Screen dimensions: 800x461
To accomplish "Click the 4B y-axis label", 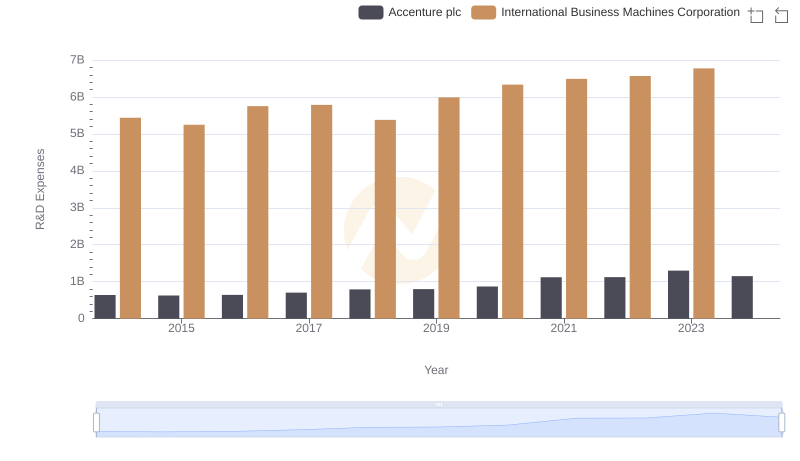I will point(77,170).
